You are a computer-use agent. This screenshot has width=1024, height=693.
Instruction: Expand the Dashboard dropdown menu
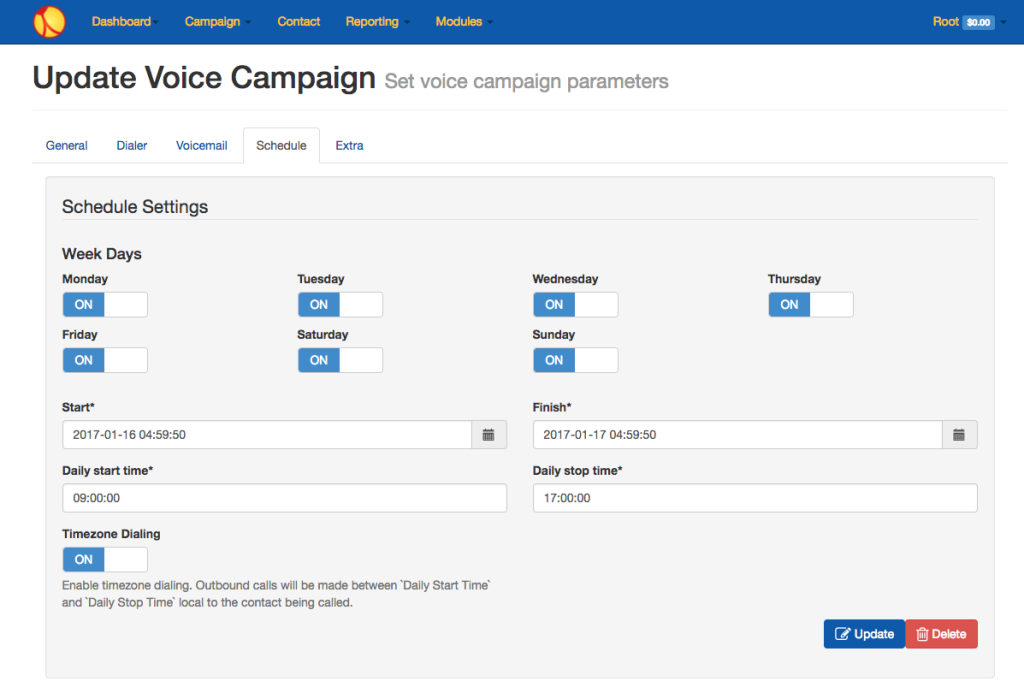click(x=125, y=22)
